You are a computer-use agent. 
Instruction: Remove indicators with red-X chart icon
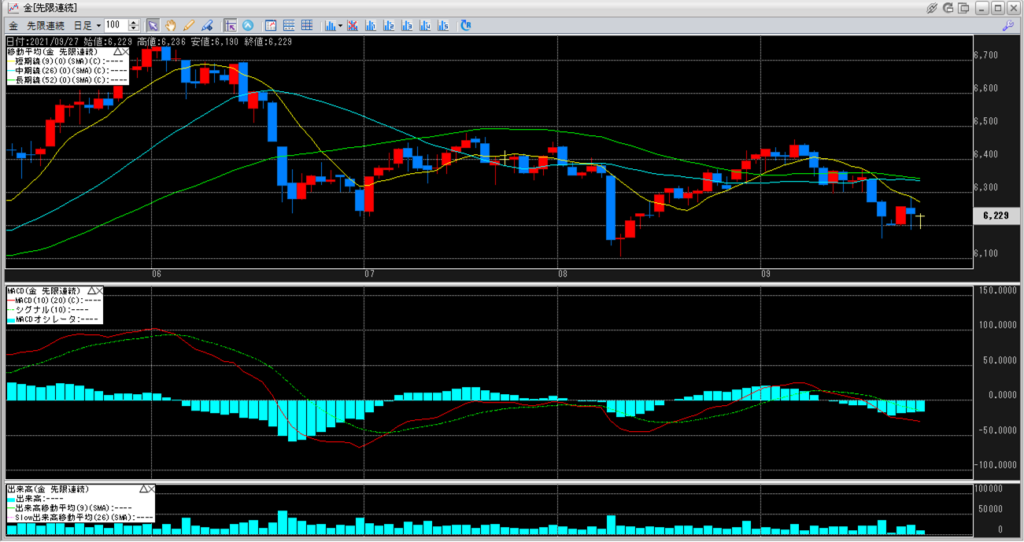(353, 25)
